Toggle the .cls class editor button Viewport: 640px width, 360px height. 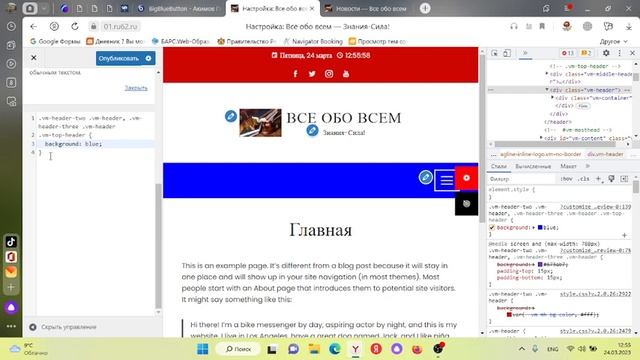(x=584, y=179)
